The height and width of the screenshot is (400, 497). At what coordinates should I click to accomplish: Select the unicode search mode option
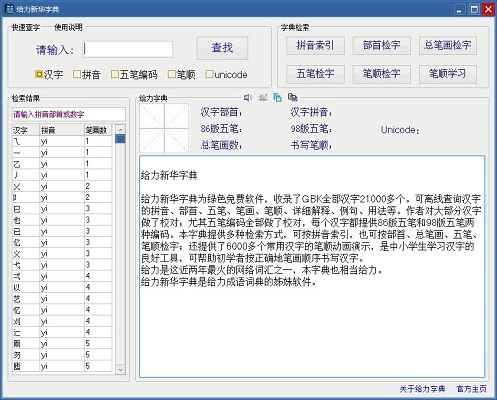coord(226,74)
